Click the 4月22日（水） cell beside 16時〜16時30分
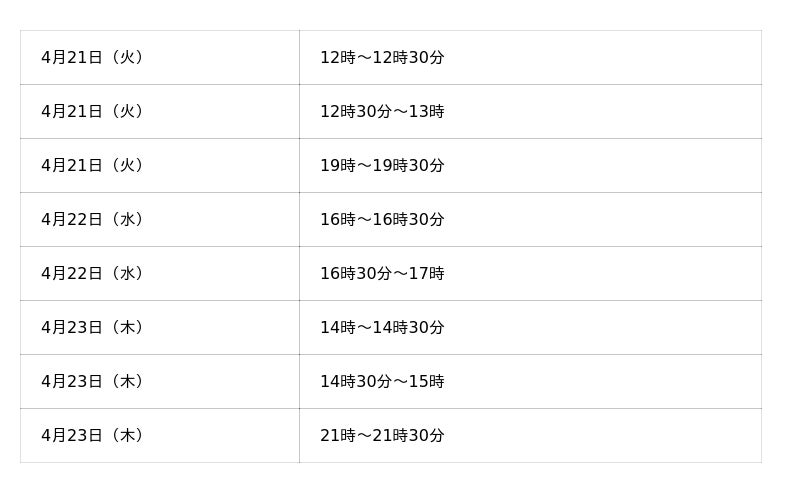Image resolution: width=800 pixels, height=493 pixels. (x=93, y=220)
